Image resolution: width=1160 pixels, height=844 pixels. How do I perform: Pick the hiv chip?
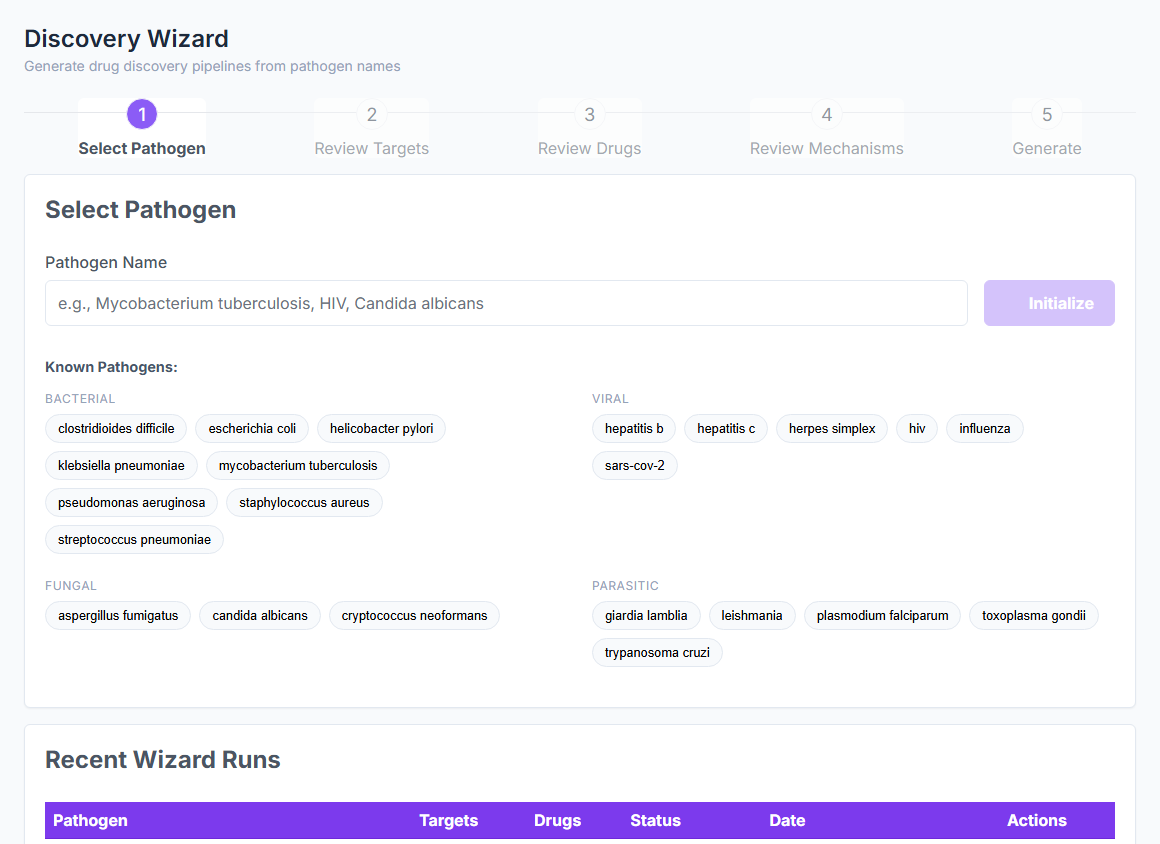click(x=917, y=428)
